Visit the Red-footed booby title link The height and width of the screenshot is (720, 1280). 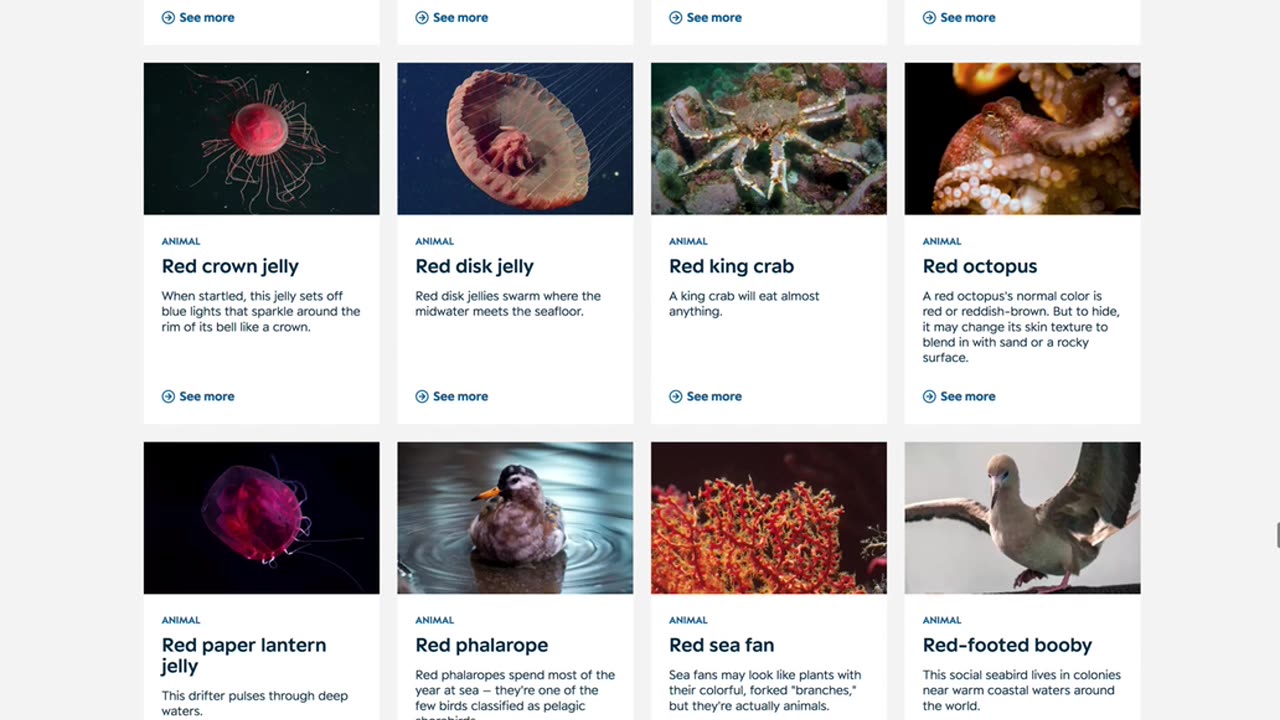point(1007,645)
